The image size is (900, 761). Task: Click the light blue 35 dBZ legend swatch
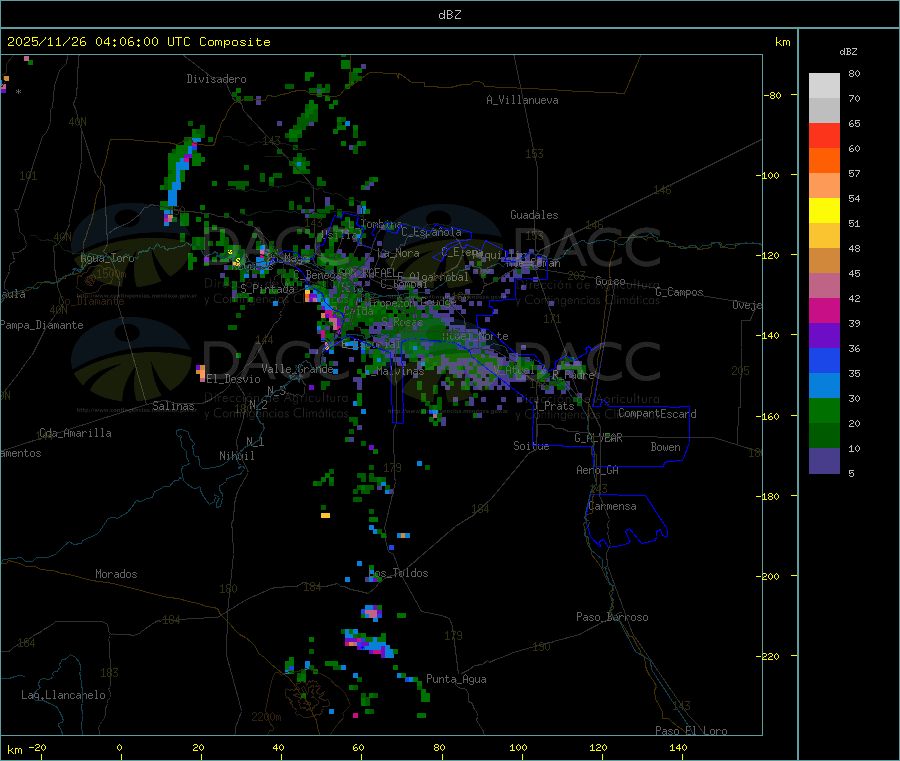tap(824, 386)
